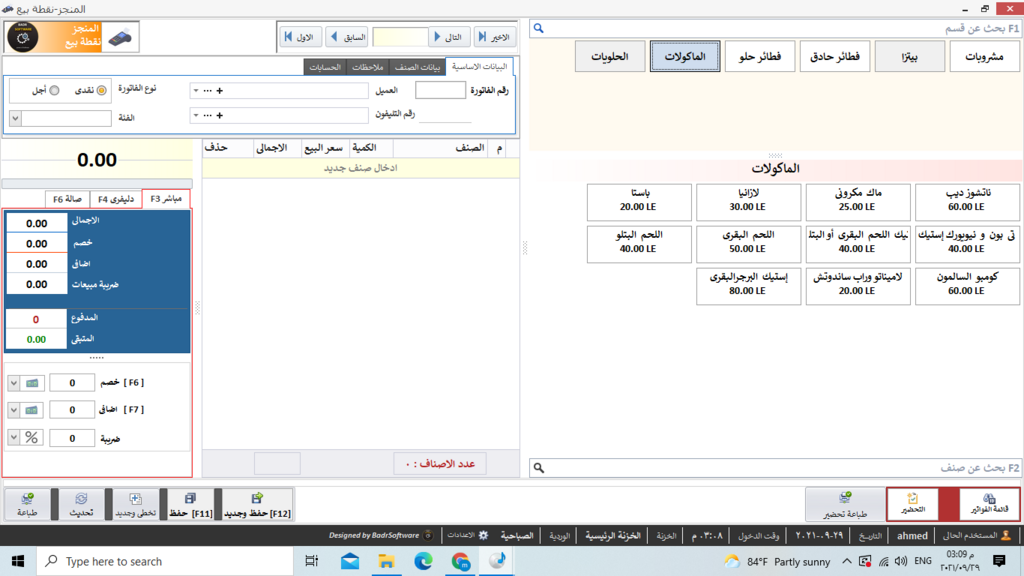Switch to the Delivery F4 (دليفرى) tab
The image size is (1024, 576).
click(x=116, y=199)
